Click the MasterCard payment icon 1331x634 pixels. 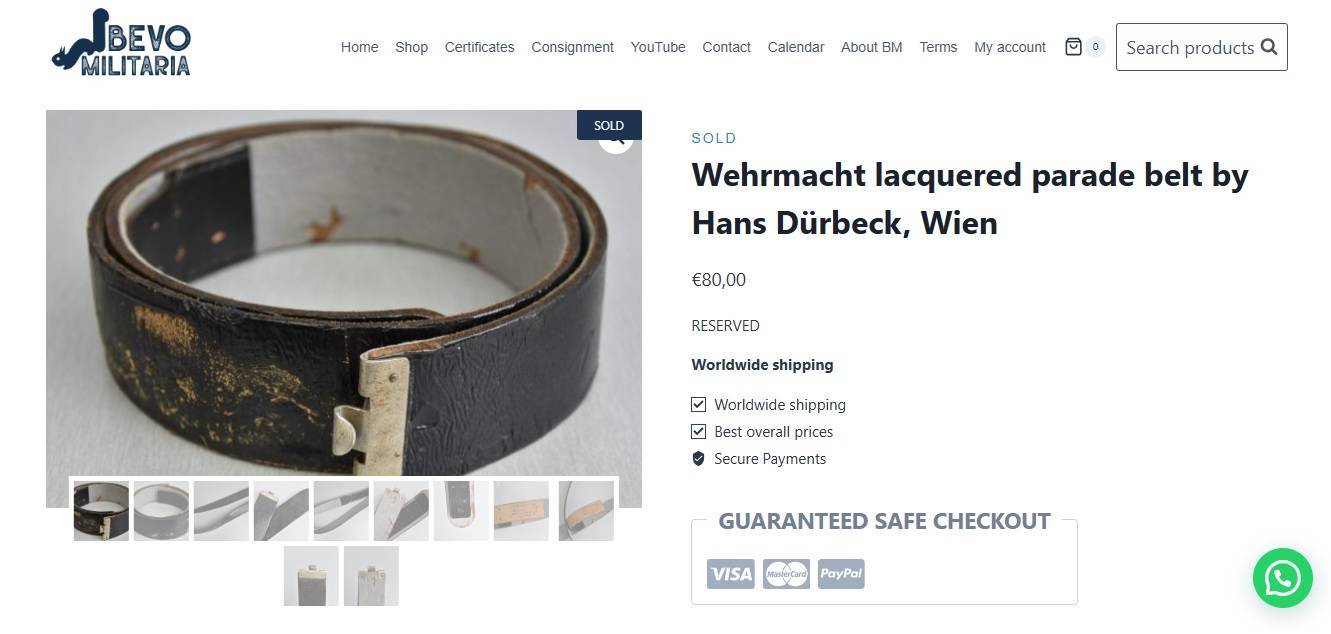(786, 574)
